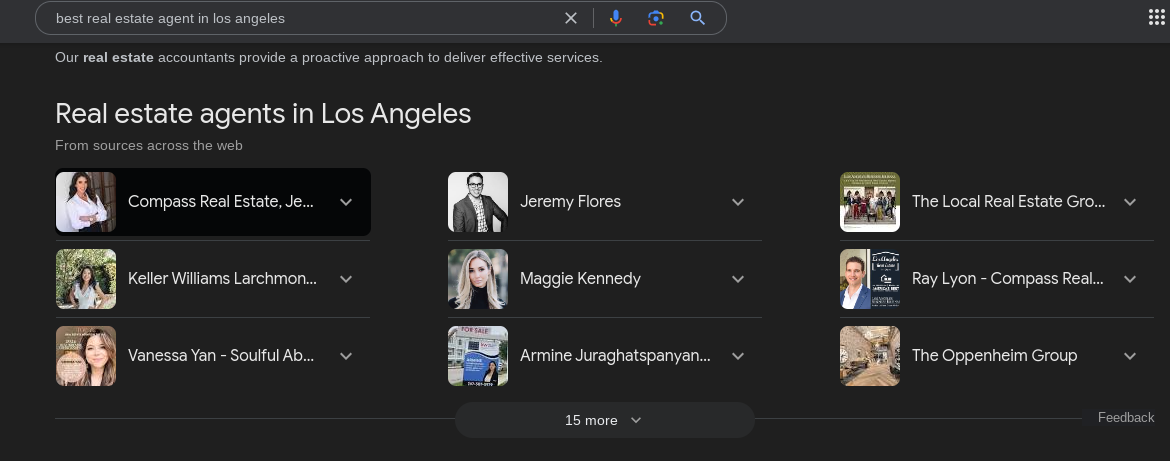Show 15 more real estate agents
This screenshot has height=461, width=1170.
click(604, 420)
